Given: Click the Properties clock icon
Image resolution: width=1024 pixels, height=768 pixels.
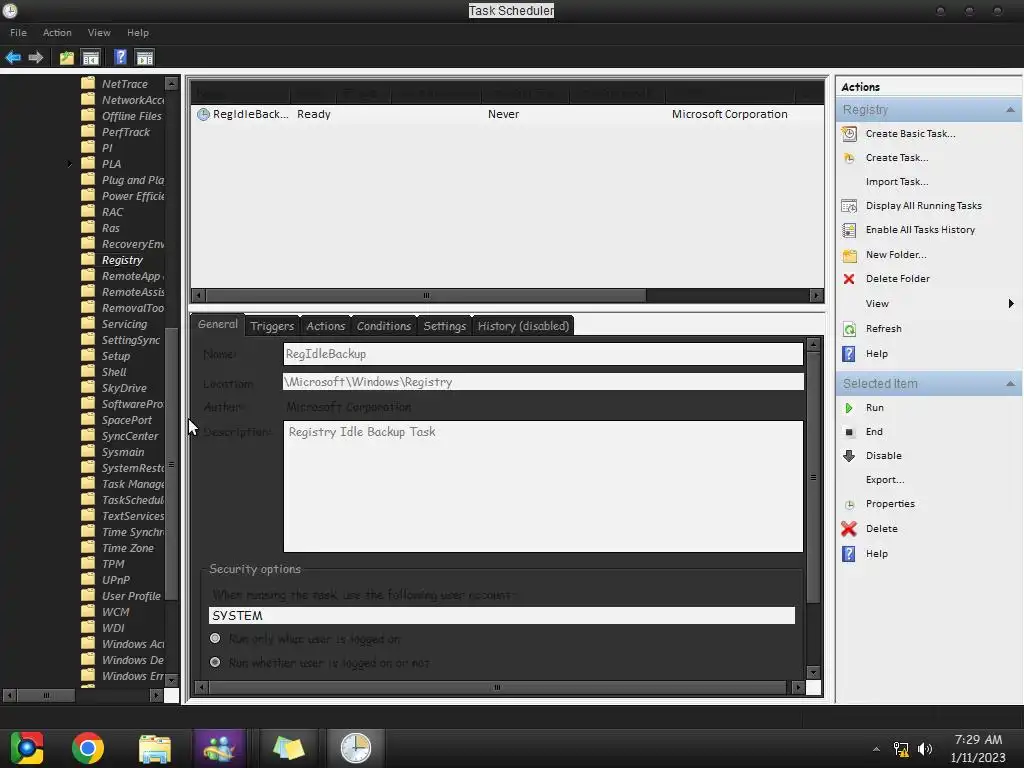Looking at the screenshot, I should tap(849, 505).
